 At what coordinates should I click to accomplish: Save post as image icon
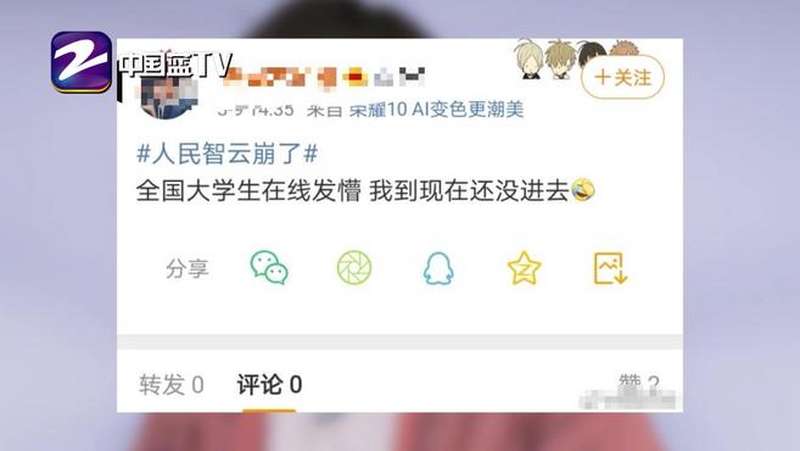coord(610,268)
